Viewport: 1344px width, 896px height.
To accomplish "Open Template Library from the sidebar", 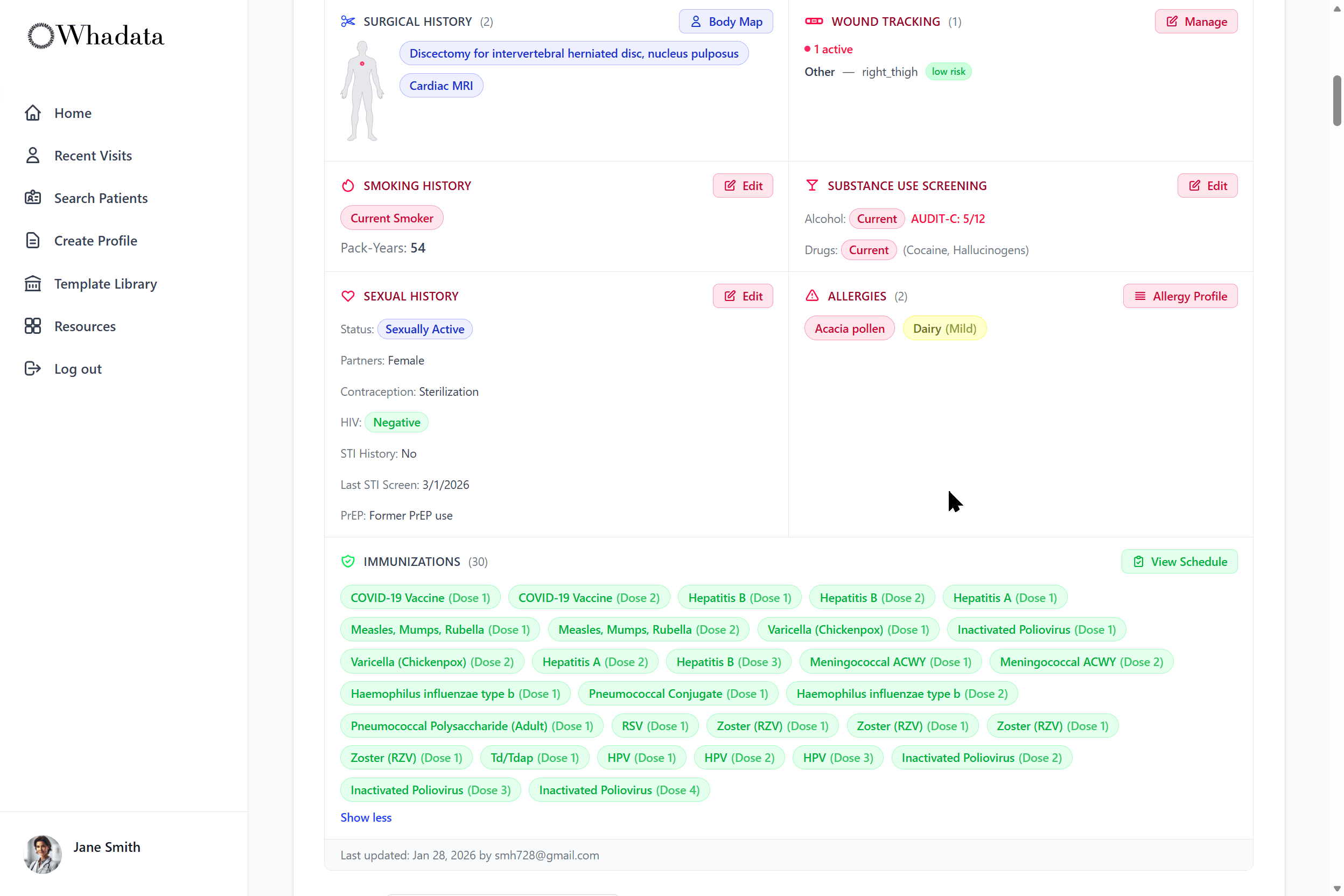I will click(105, 283).
